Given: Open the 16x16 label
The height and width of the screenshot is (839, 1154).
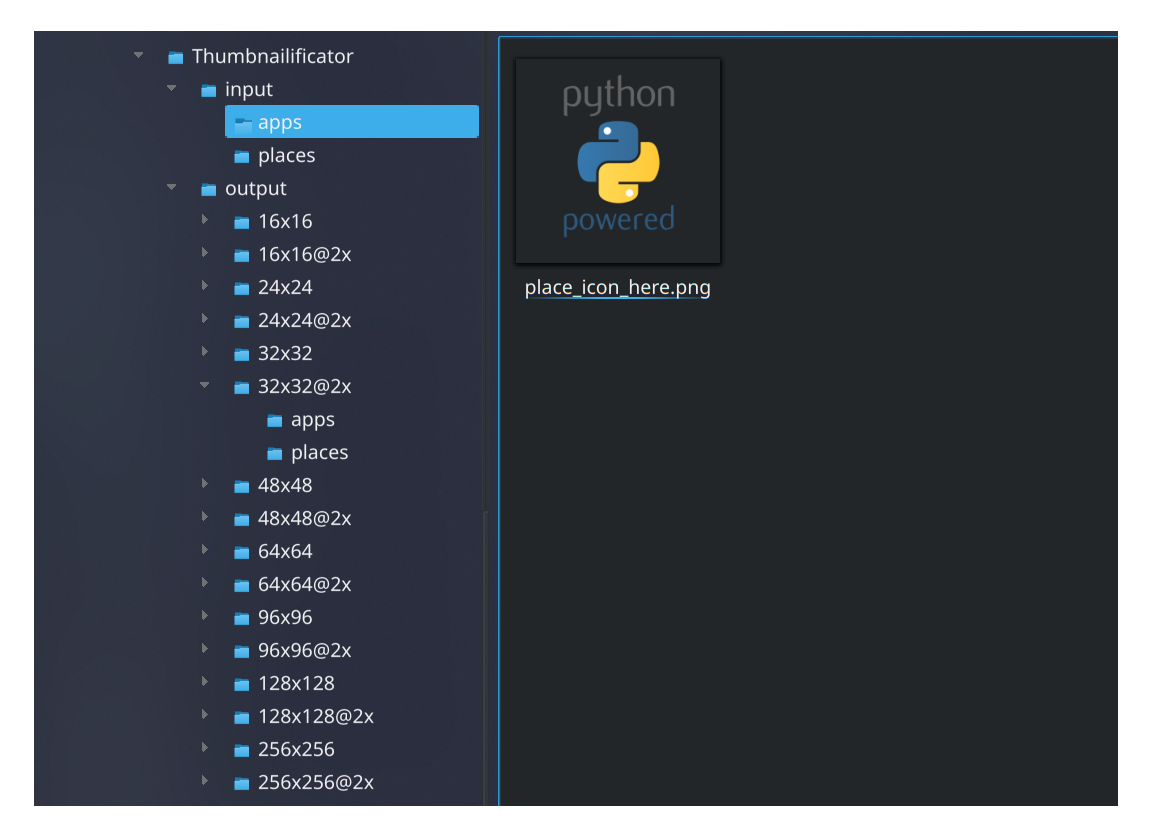Looking at the screenshot, I should tap(285, 222).
